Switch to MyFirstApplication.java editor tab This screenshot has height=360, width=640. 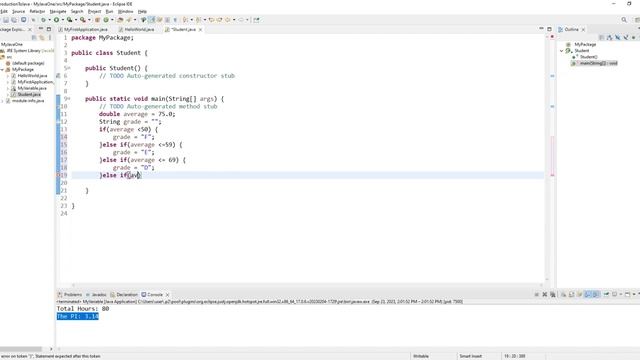click(83, 29)
